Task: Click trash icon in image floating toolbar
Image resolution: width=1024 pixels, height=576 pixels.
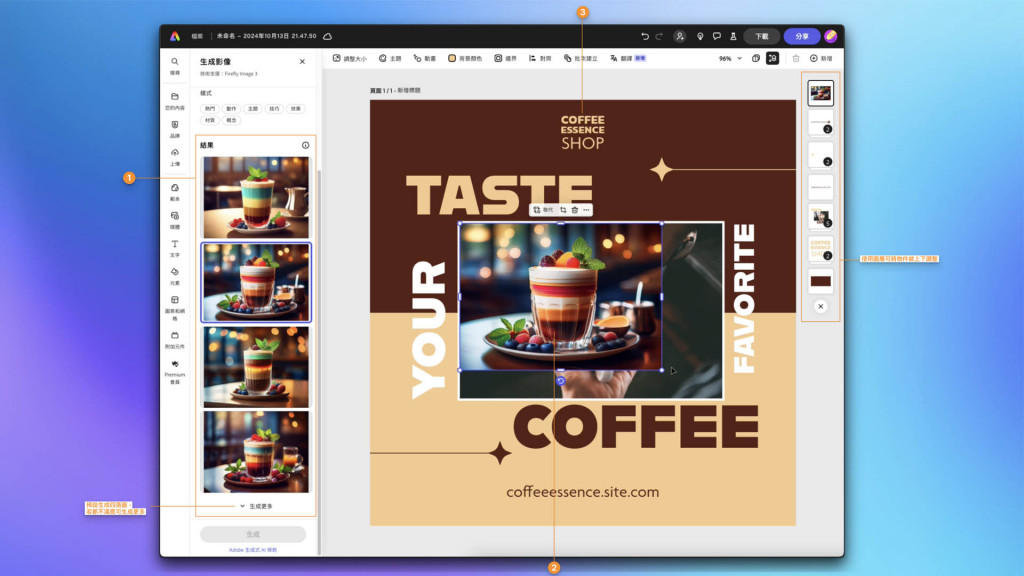Action: point(575,210)
